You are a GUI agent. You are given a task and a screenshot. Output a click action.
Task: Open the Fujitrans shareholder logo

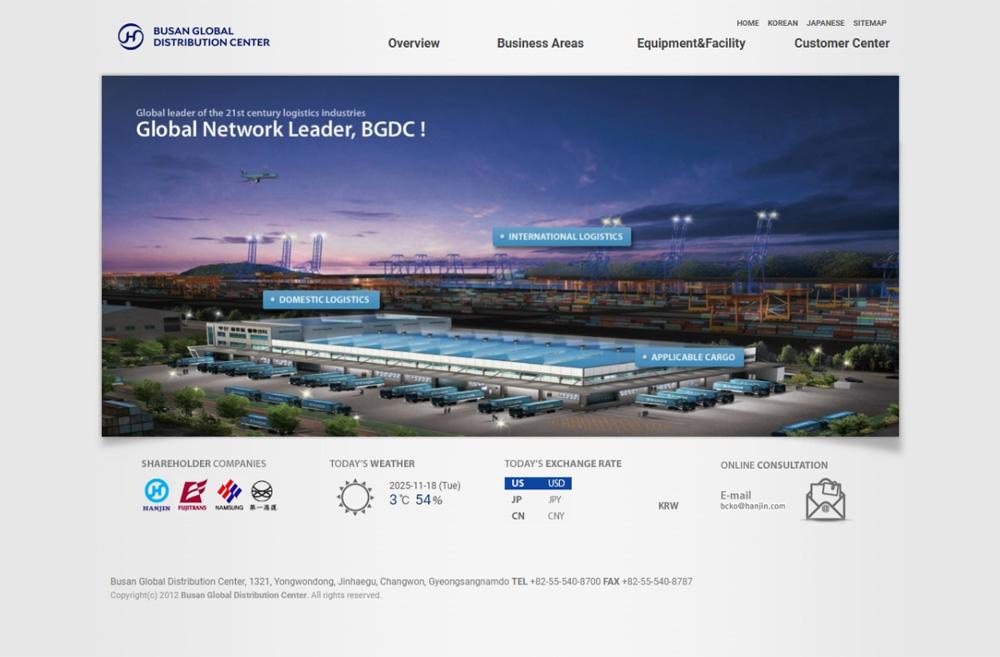coord(192,495)
